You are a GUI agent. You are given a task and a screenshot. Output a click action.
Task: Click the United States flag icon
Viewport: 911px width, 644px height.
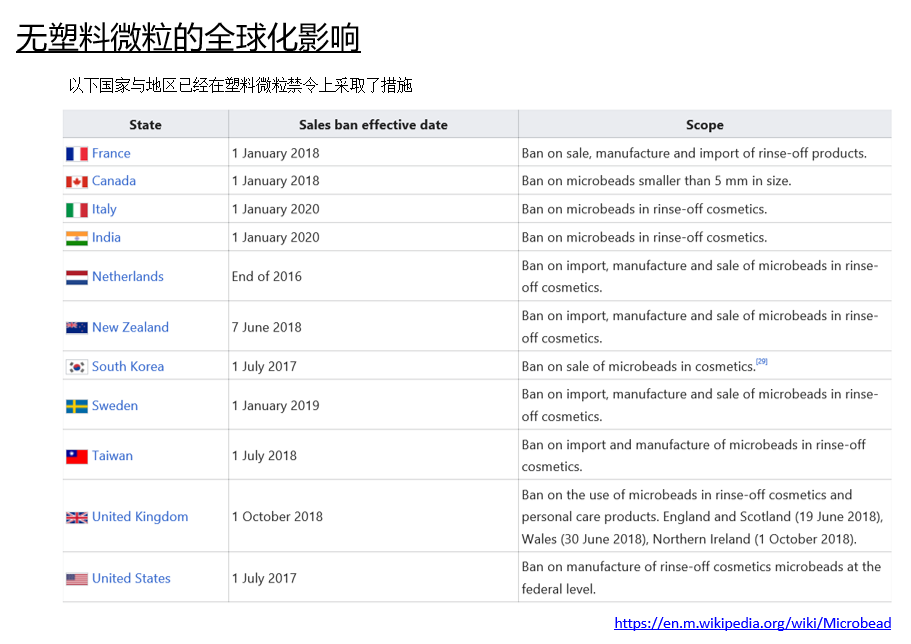click(x=76, y=579)
